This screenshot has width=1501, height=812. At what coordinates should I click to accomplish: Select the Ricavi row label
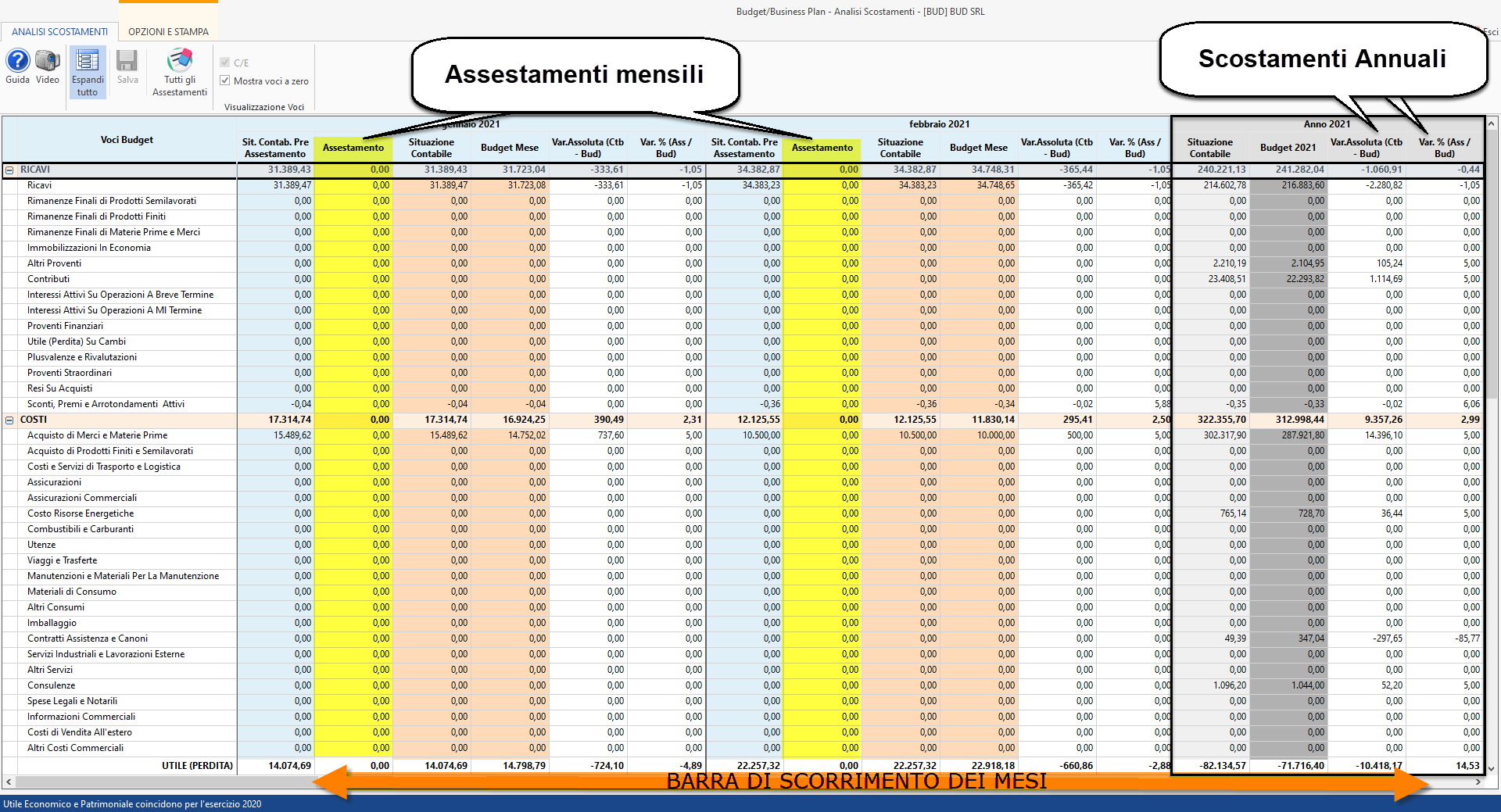pos(39,185)
